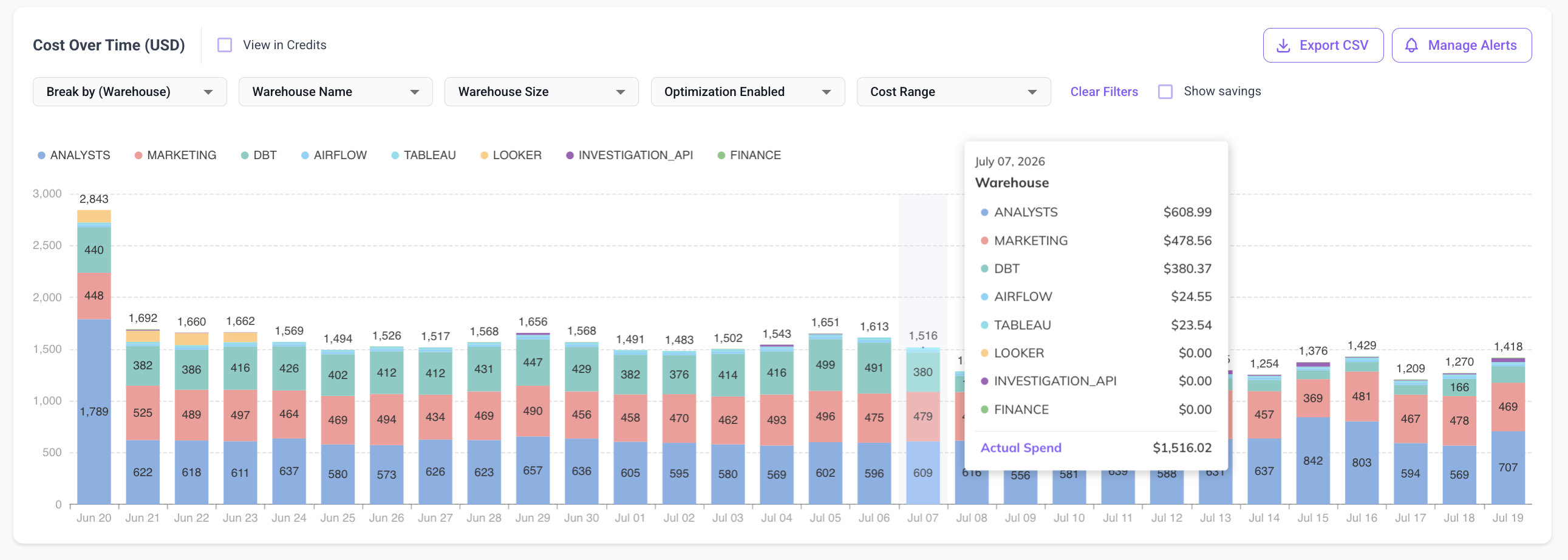Click the Jun 30 MARKETING segment 456
This screenshot has height=560, width=1568.
581,415
